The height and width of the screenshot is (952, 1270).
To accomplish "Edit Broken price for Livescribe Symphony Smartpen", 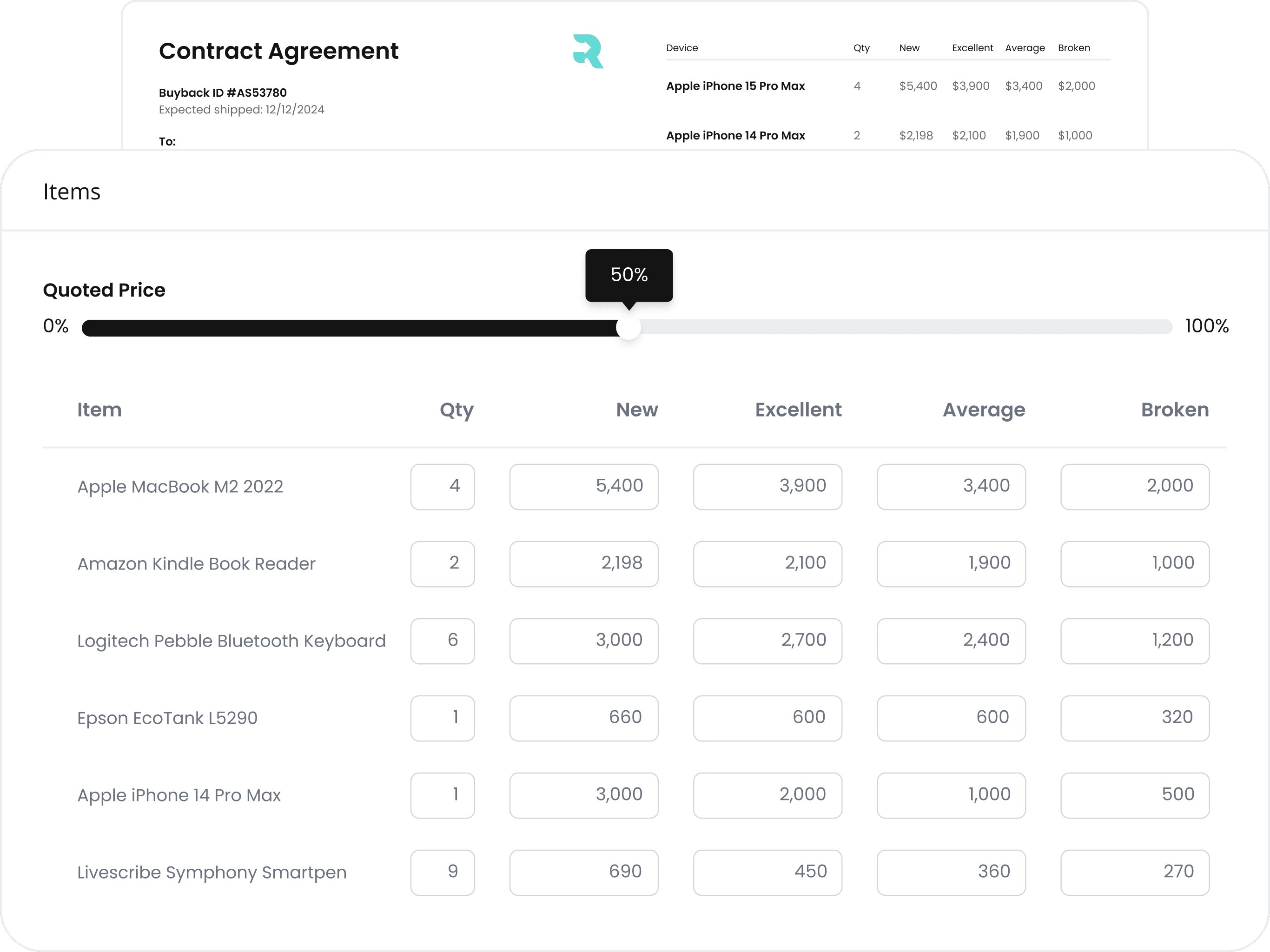I will [x=1135, y=873].
